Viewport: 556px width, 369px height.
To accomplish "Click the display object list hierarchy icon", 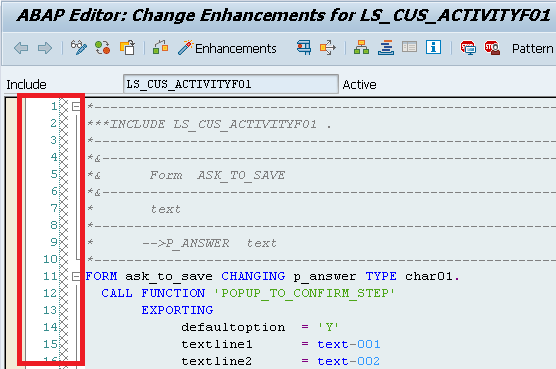I will point(361,47).
